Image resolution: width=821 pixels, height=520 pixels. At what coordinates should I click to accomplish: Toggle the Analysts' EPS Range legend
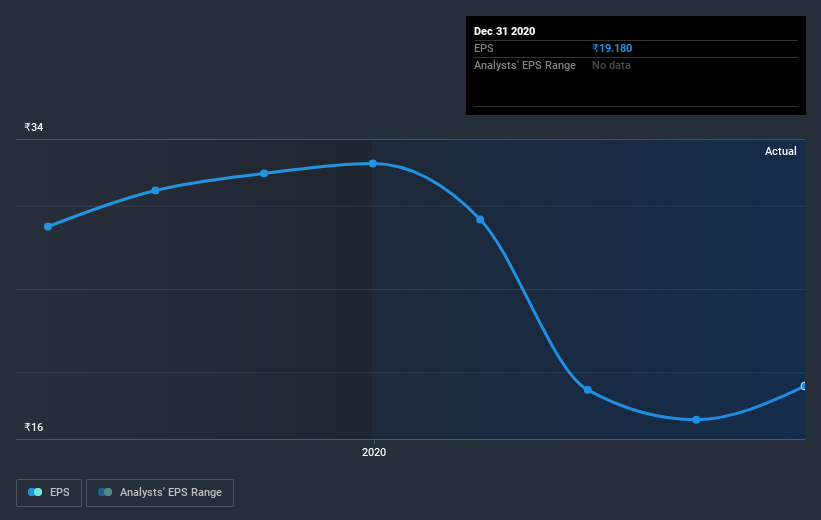tap(160, 492)
